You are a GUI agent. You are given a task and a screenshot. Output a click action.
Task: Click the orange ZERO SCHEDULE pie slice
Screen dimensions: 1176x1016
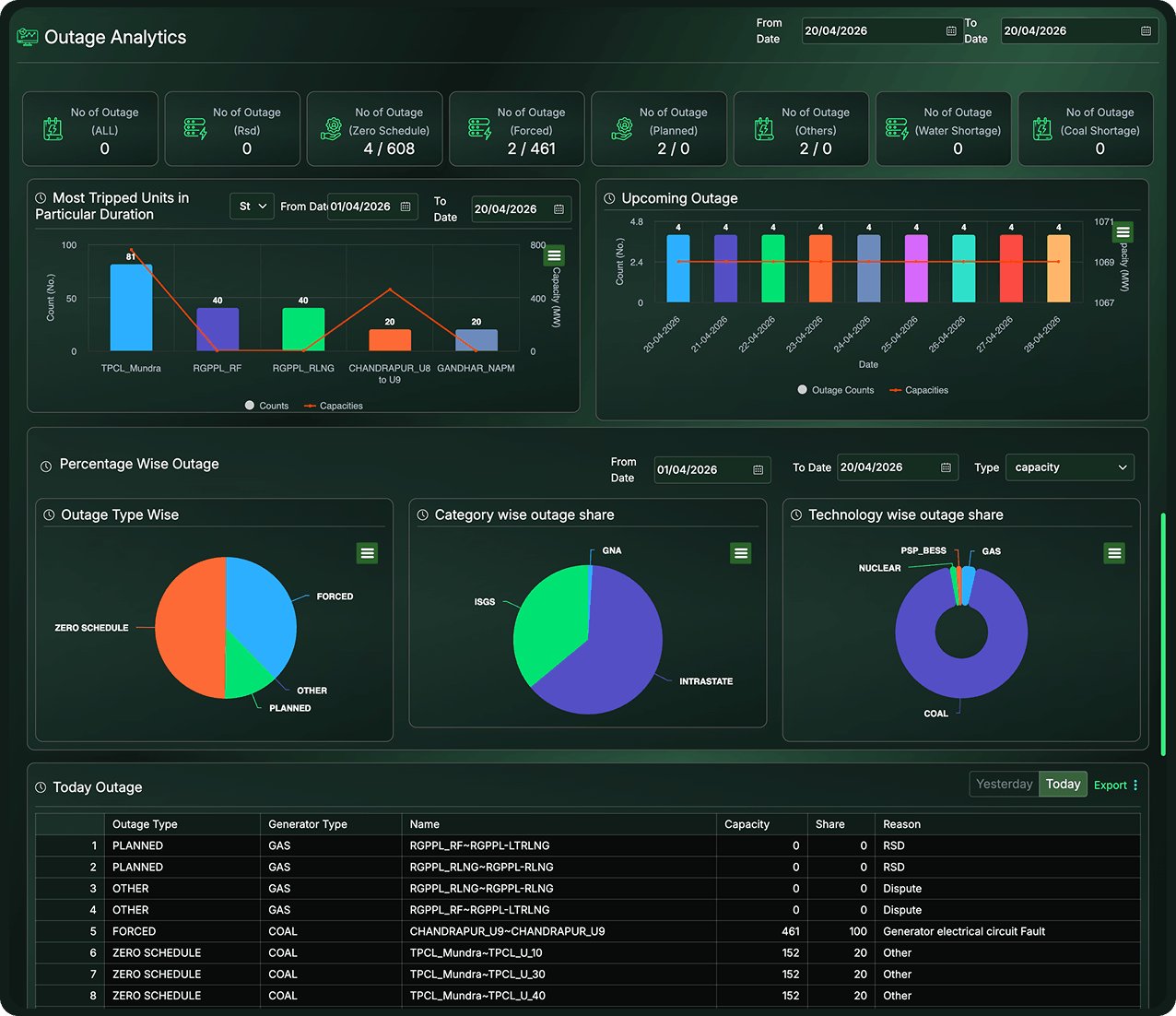coord(189,627)
